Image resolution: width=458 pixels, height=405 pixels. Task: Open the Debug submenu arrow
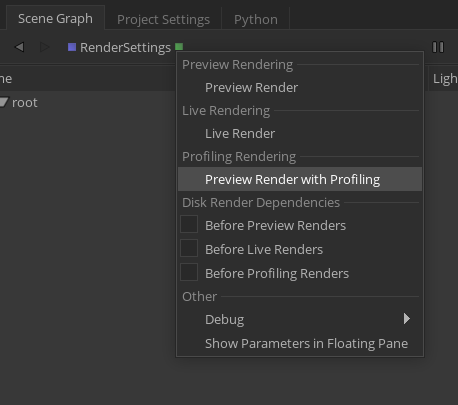[406, 319]
